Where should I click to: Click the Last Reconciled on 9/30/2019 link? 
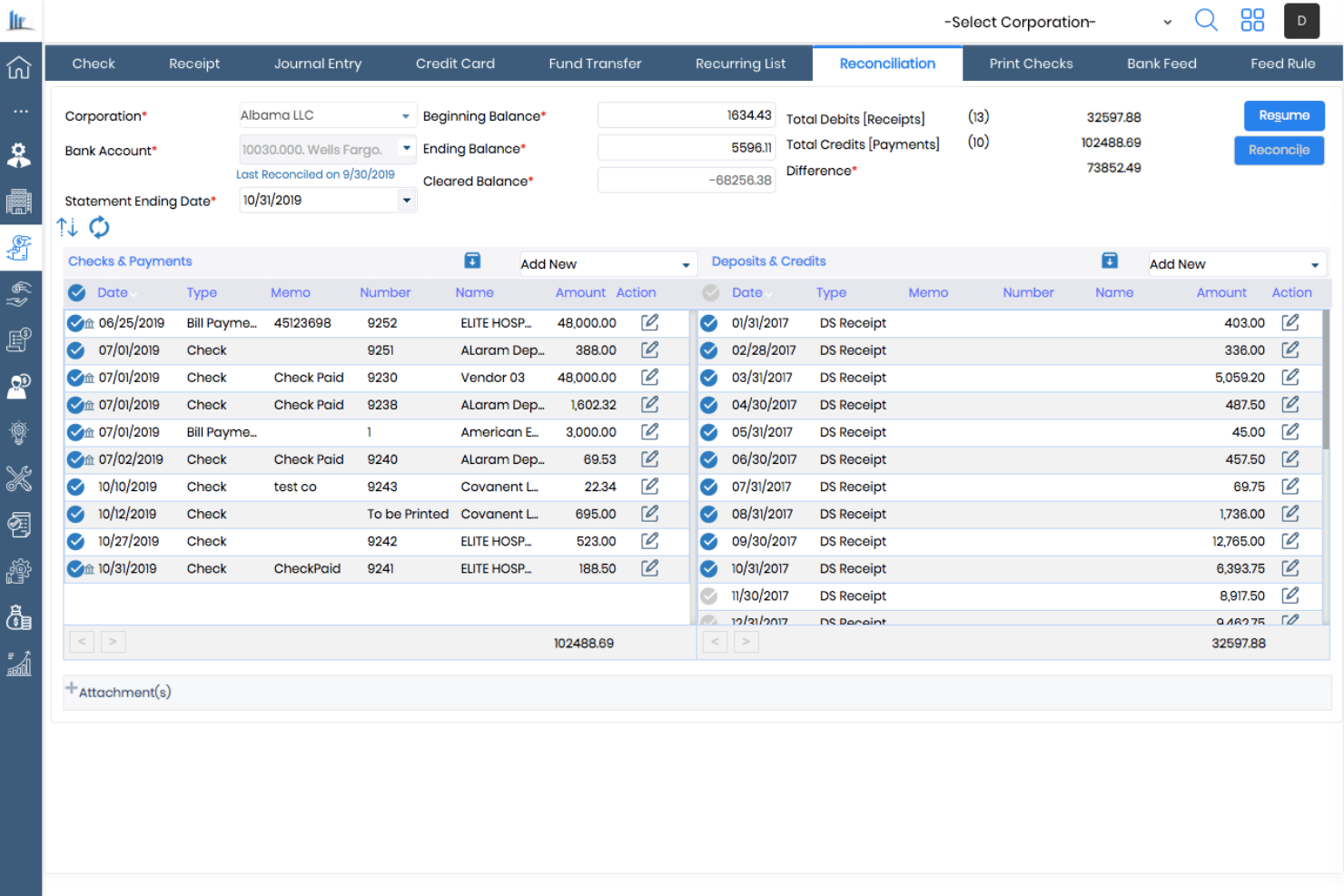coord(315,174)
